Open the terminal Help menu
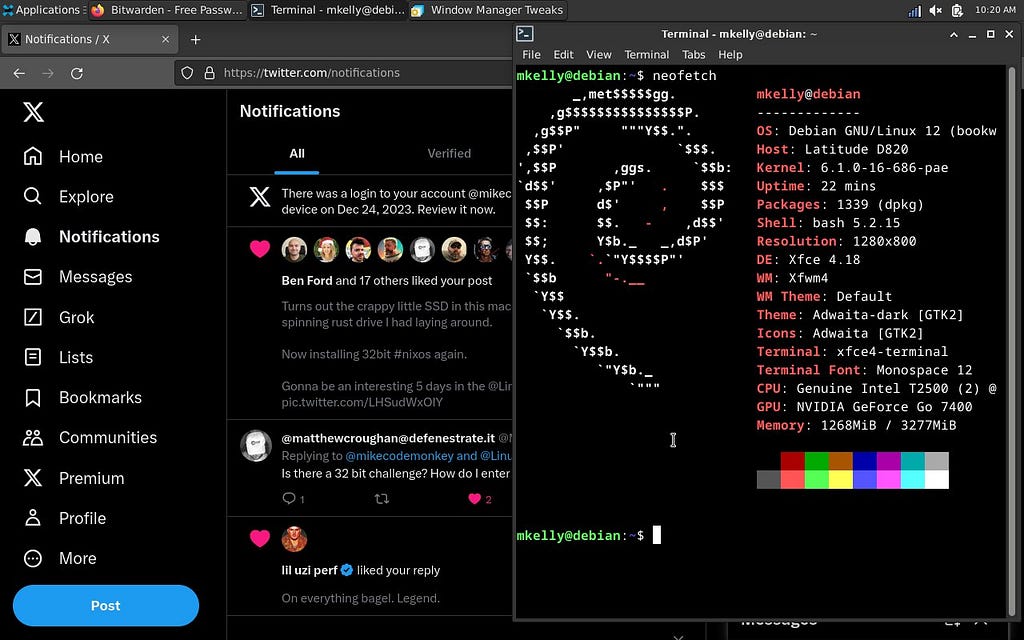This screenshot has width=1024, height=640. 730,55
